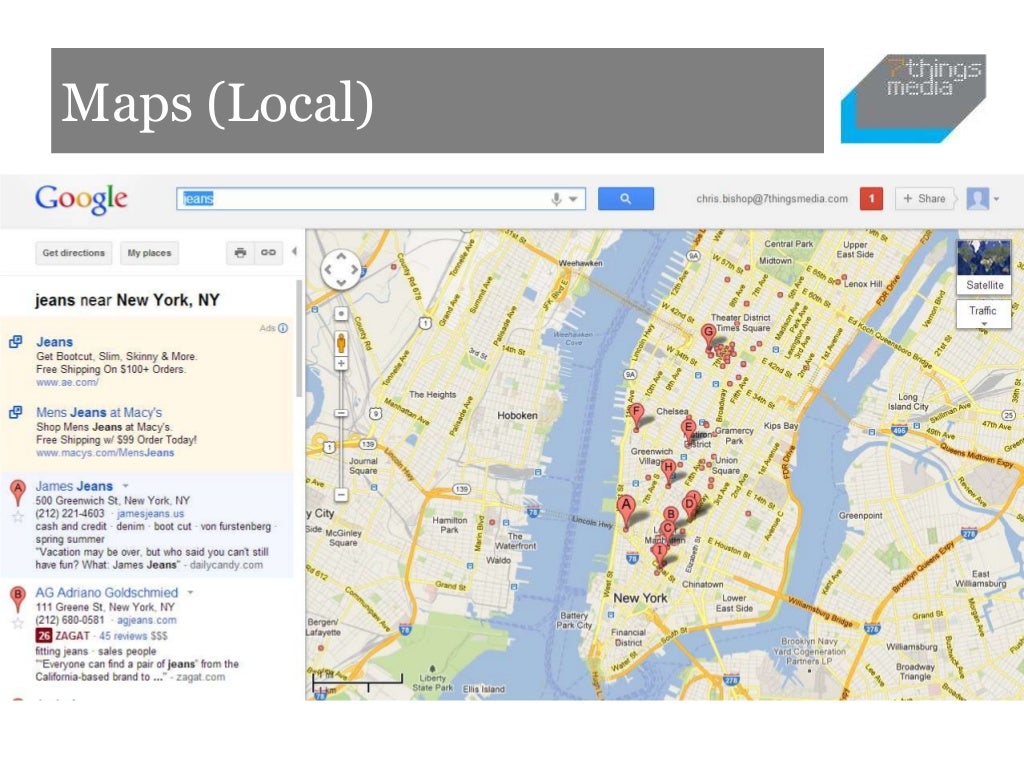Focus the search field containing jeans
The width and height of the screenshot is (1024, 768).
380,199
